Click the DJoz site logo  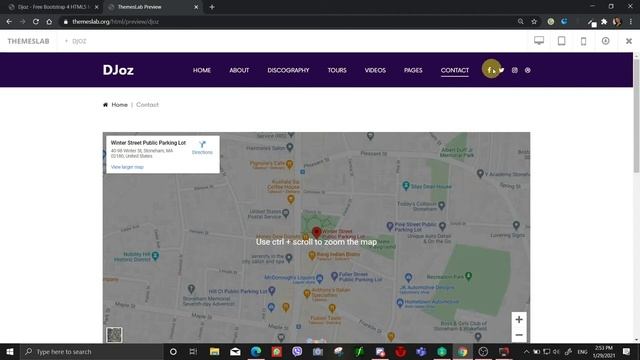[118, 70]
